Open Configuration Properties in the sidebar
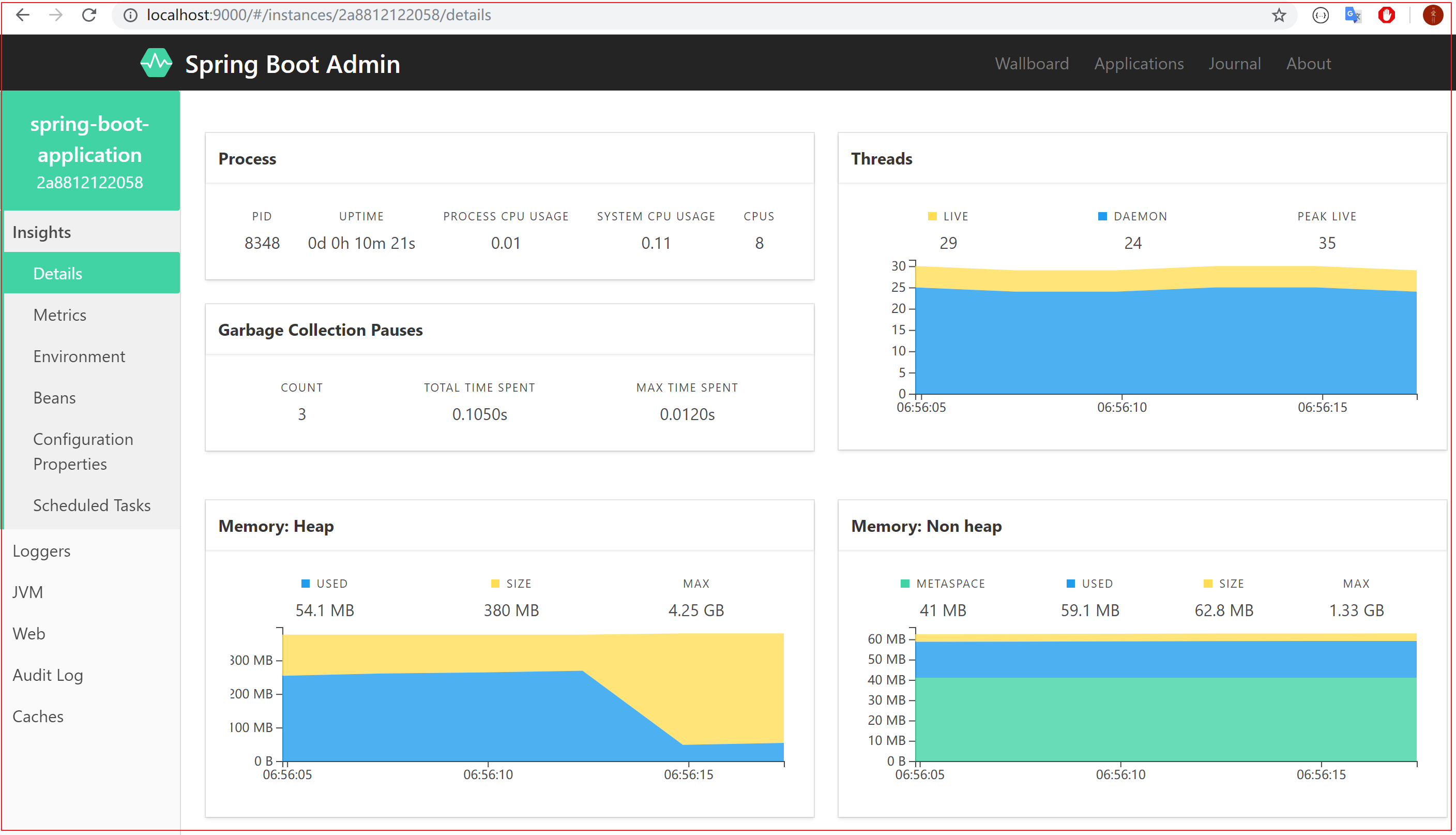This screenshot has width=1456, height=835. (92, 451)
